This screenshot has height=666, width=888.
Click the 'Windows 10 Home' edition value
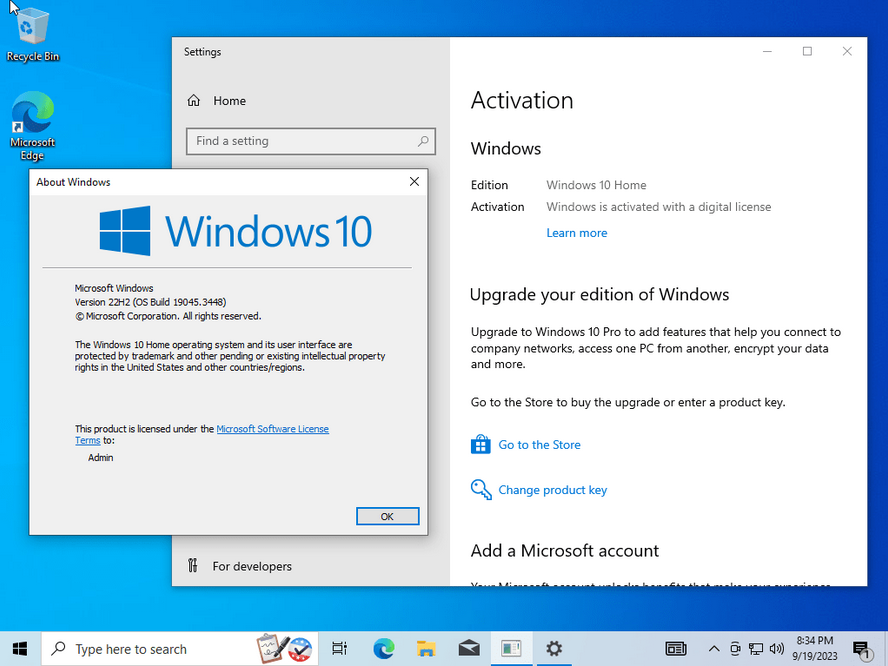click(596, 185)
